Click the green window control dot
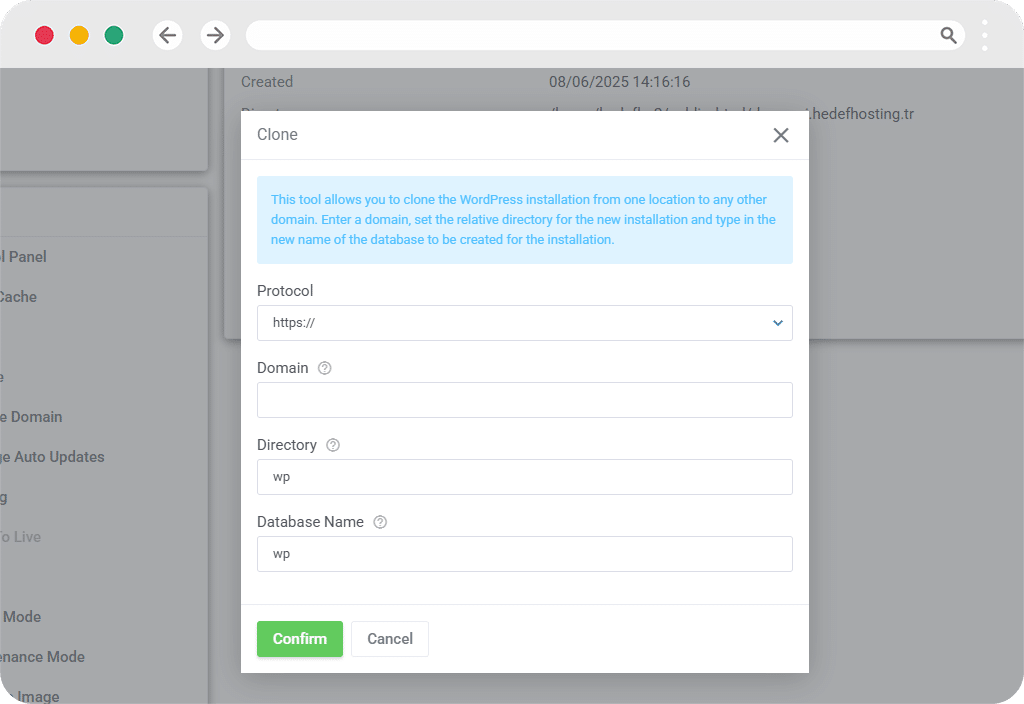Image resolution: width=1024 pixels, height=704 pixels. point(114,35)
